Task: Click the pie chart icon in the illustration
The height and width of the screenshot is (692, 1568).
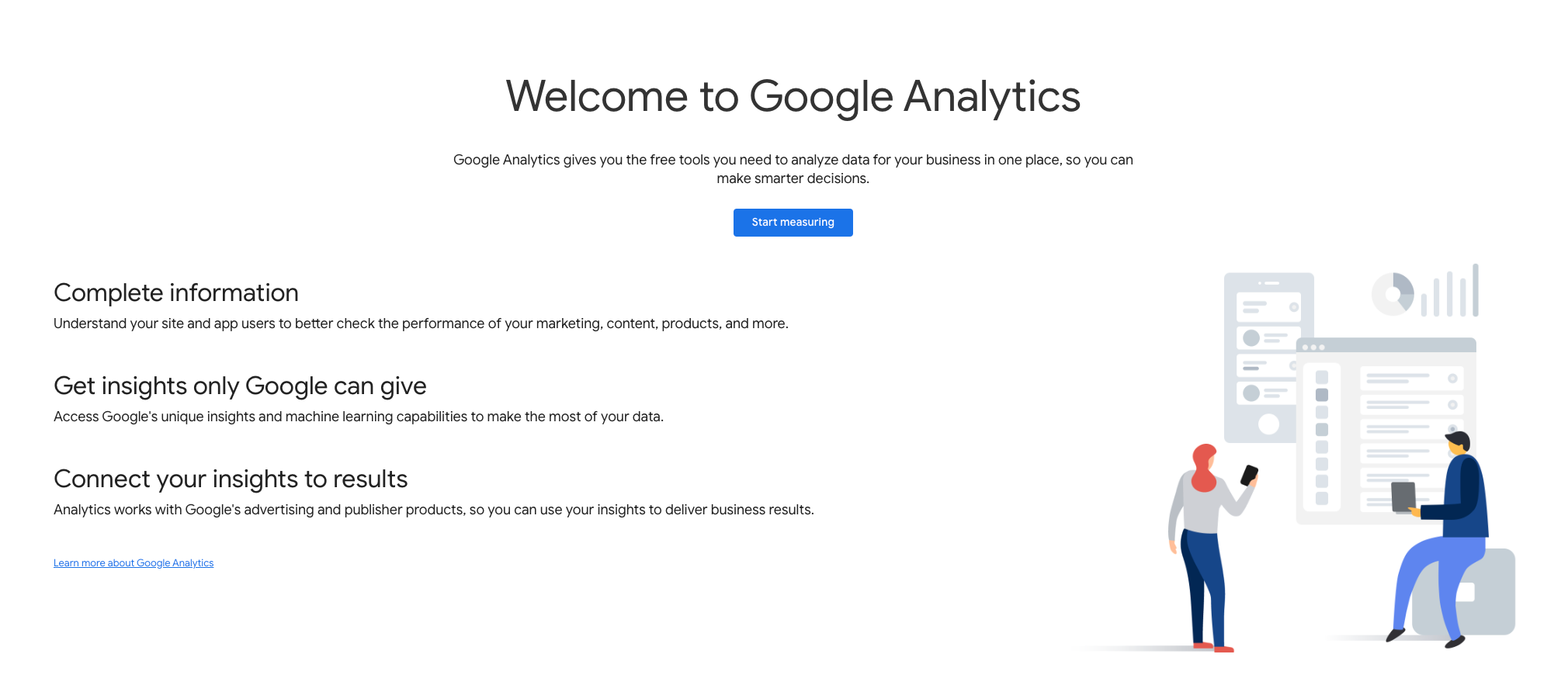Action: coord(1393,293)
